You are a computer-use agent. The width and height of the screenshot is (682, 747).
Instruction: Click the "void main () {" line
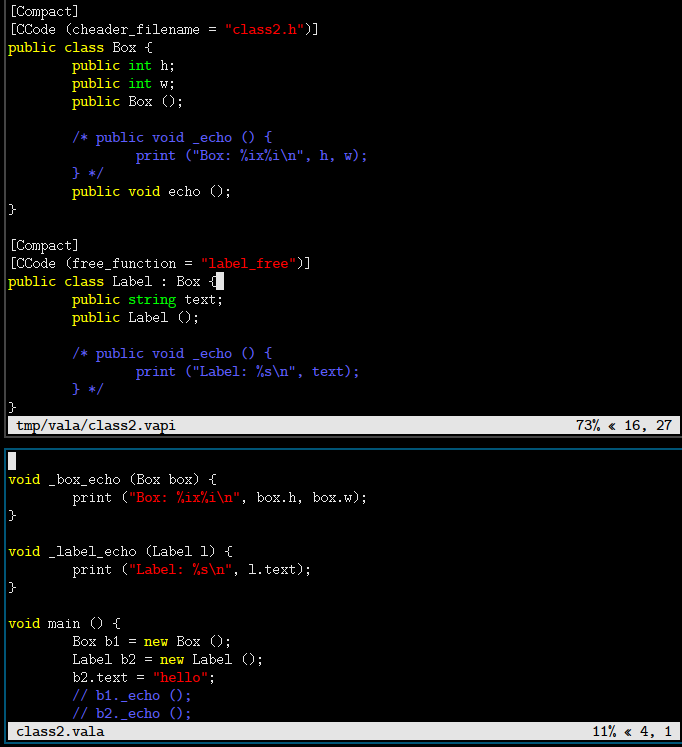(64, 624)
